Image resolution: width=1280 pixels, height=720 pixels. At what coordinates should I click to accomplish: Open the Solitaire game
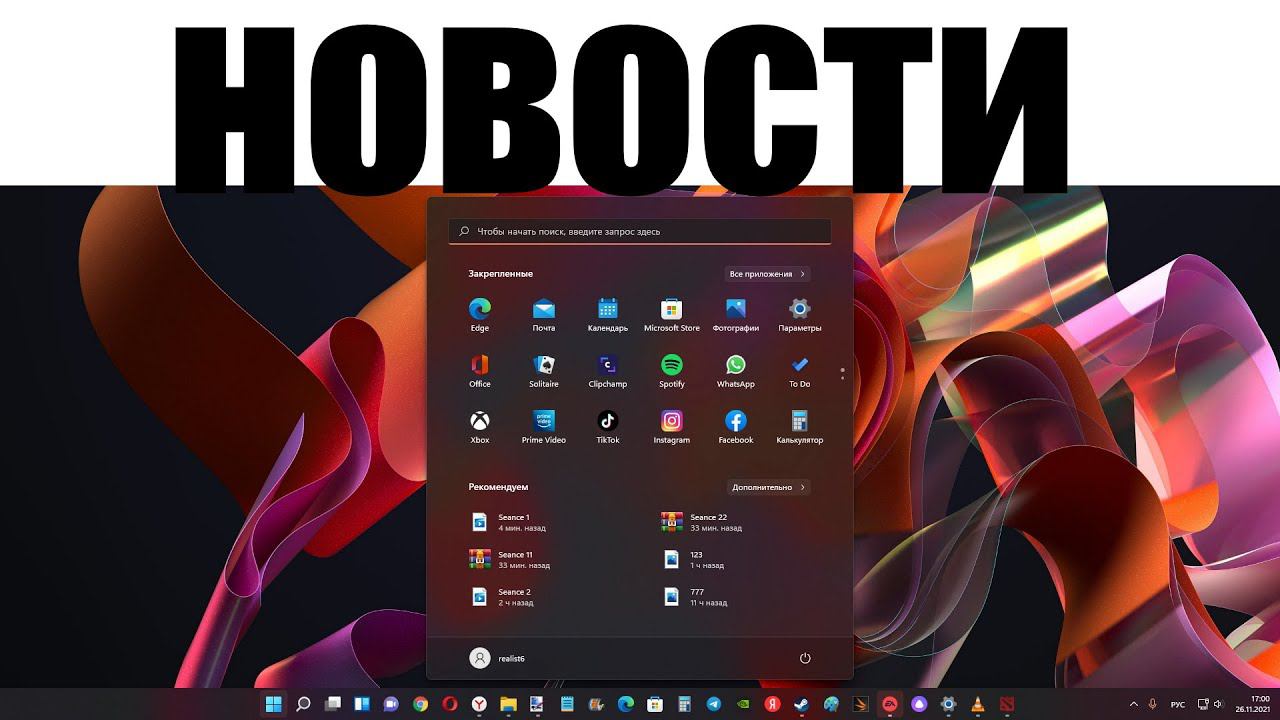click(544, 370)
